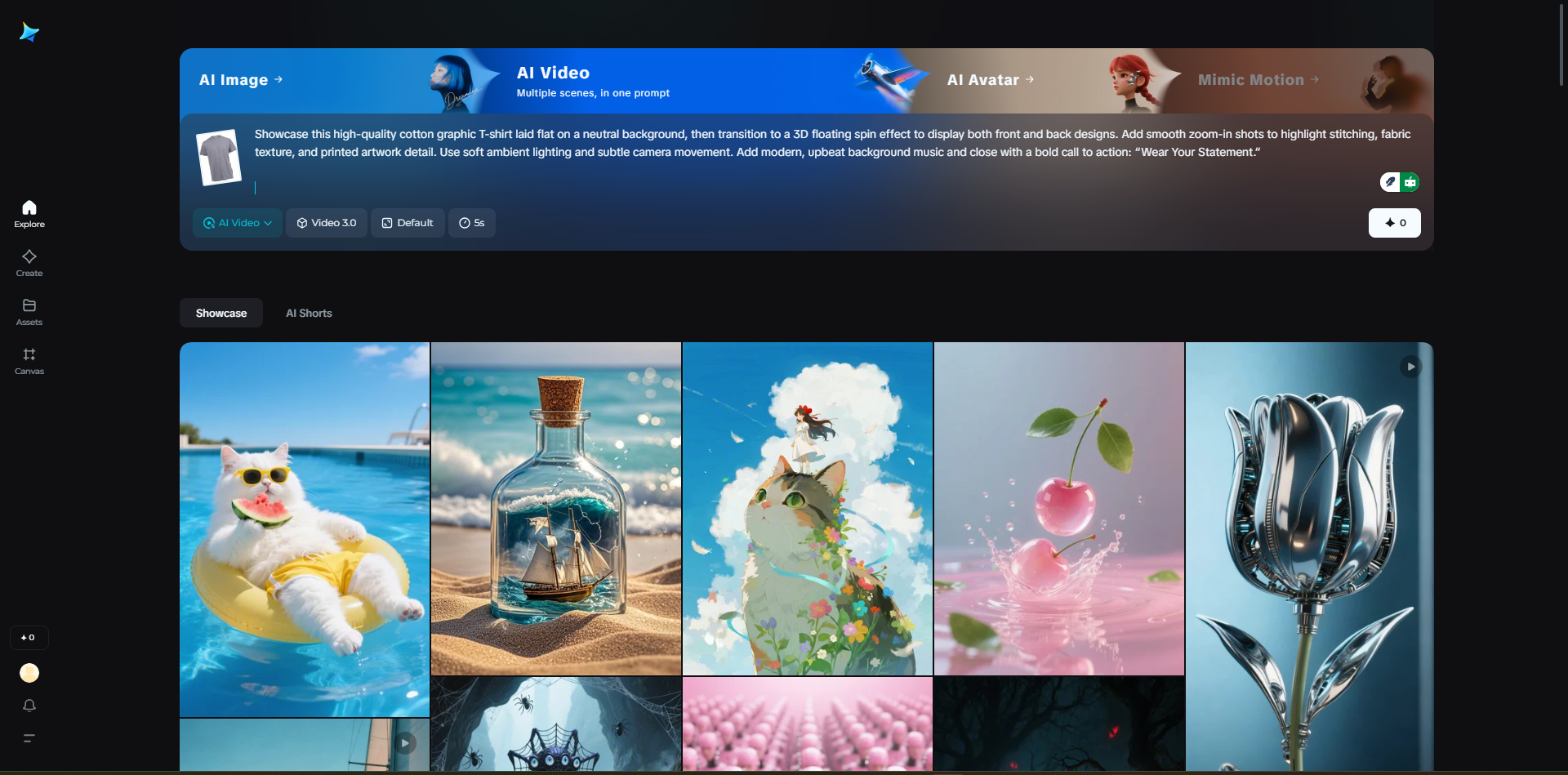
Task: Open the sidebar menu lines icon
Action: 29,738
